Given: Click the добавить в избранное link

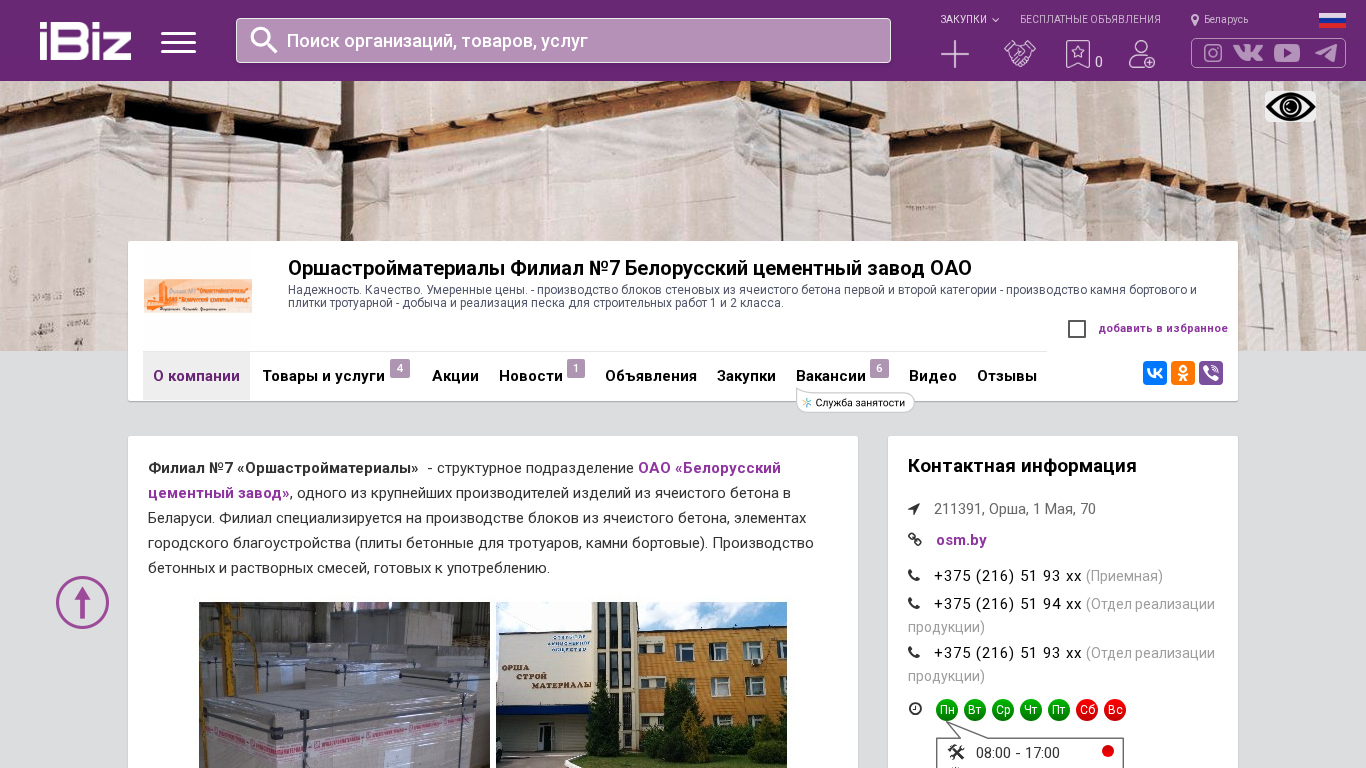Looking at the screenshot, I should coord(1163,329).
